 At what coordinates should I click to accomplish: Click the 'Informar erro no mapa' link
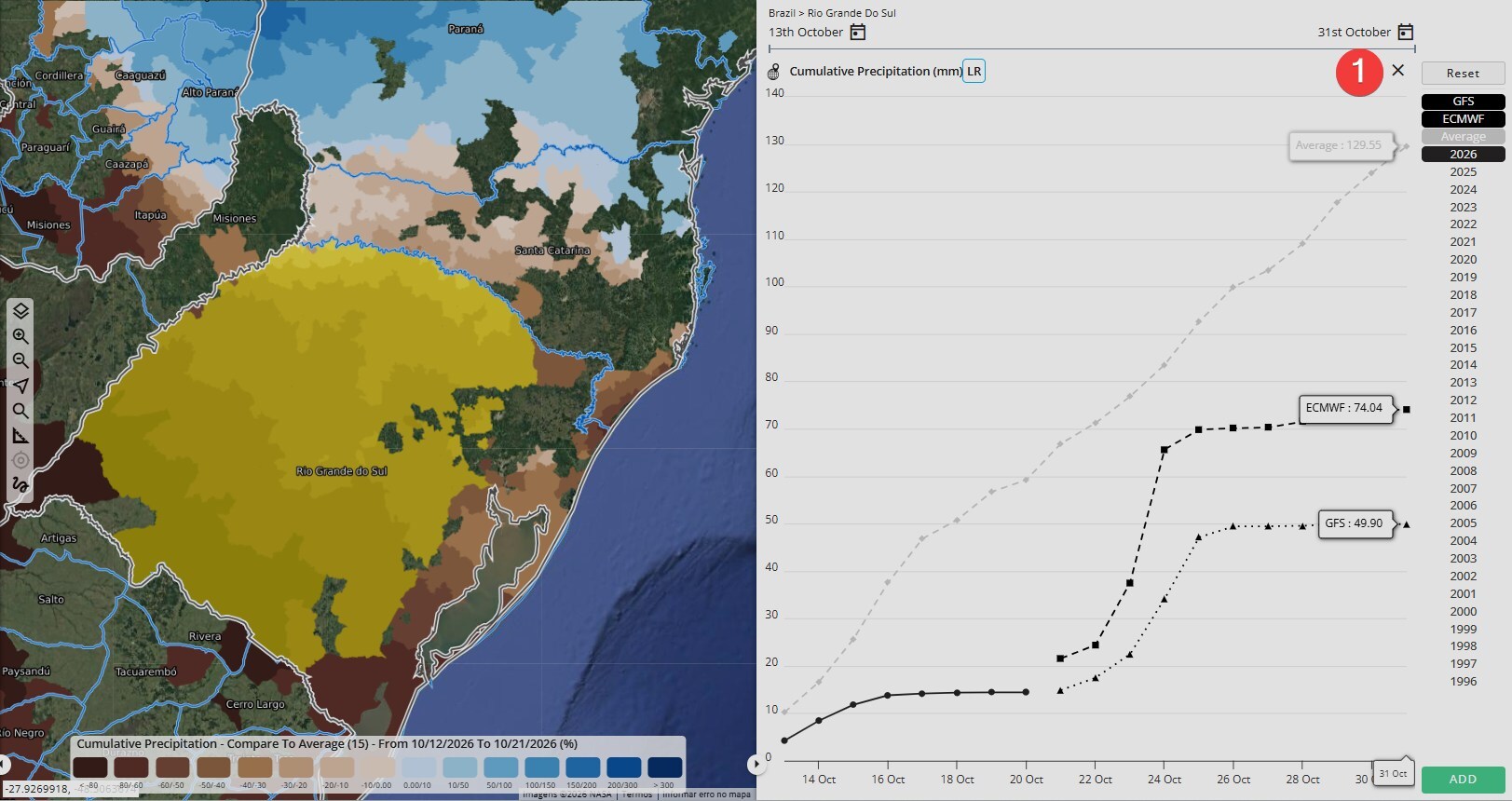click(x=706, y=794)
